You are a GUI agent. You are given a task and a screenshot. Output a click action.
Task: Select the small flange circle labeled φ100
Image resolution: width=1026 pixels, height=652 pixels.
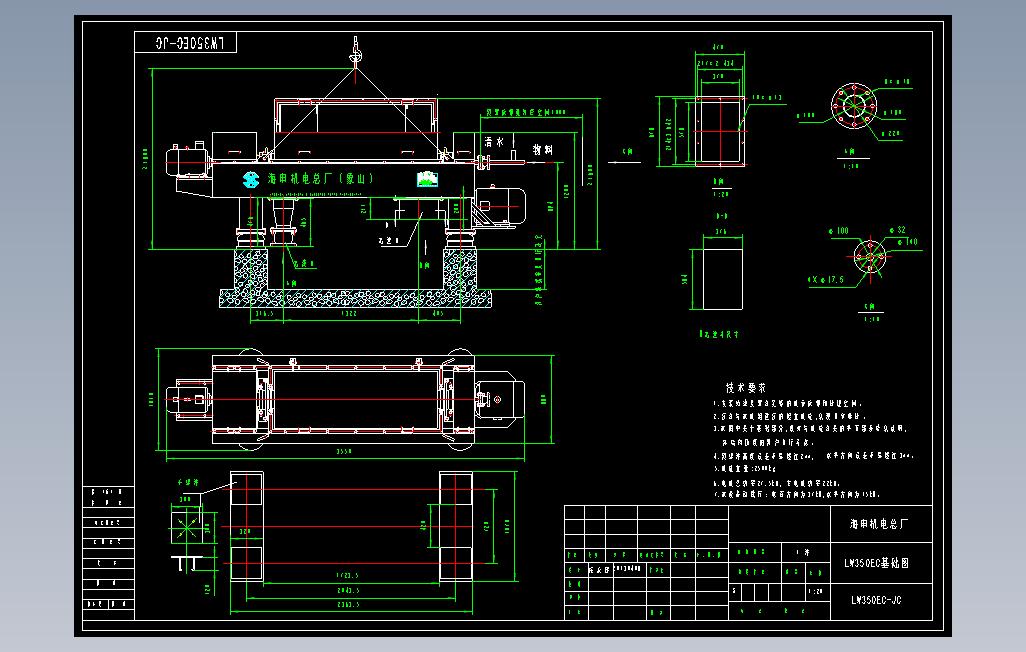870,255
